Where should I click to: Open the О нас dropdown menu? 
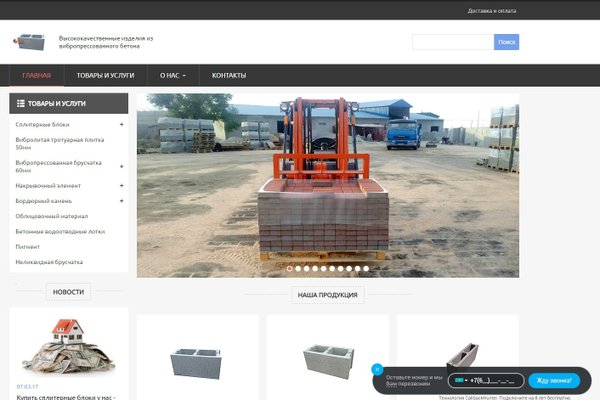(x=173, y=76)
